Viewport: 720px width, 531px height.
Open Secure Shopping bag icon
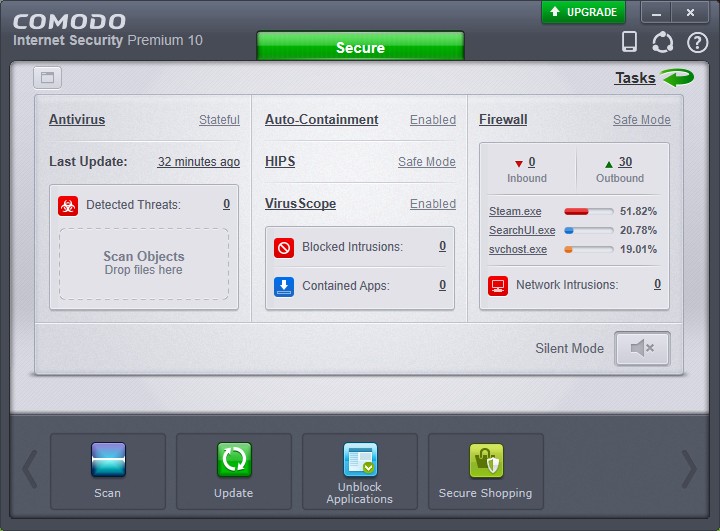coord(486,460)
